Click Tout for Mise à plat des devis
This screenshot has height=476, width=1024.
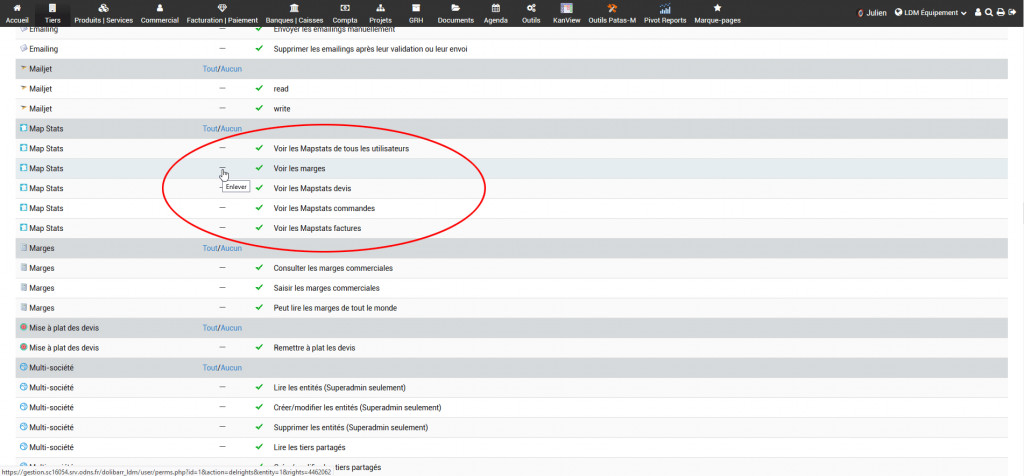coord(210,328)
